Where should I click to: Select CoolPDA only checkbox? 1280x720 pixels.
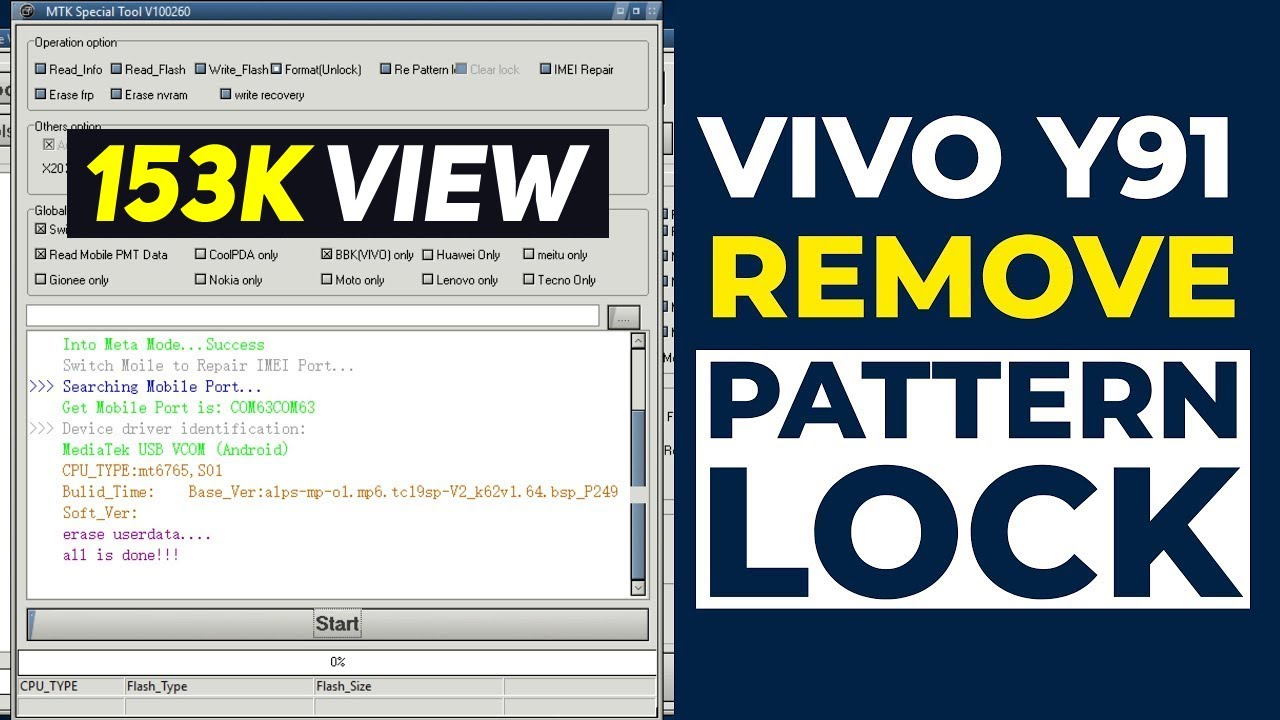coord(200,255)
